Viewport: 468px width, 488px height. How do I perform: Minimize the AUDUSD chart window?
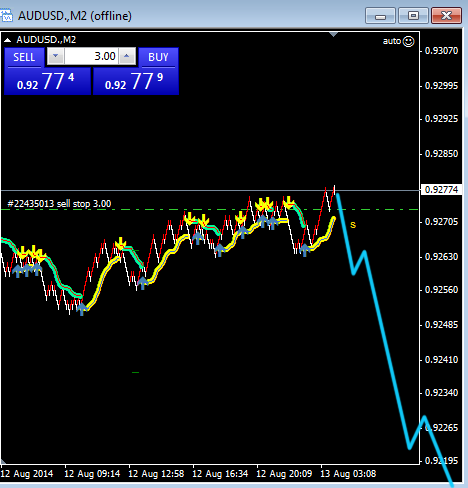380,16
